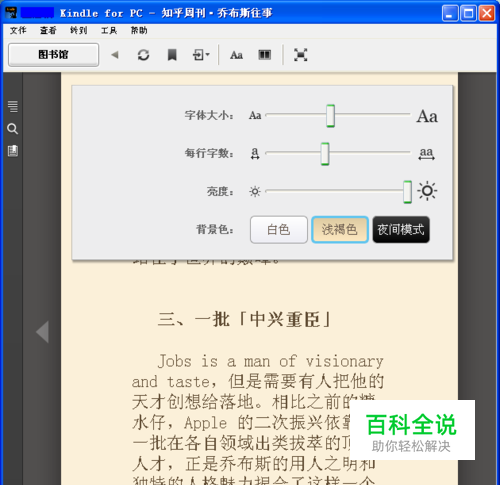Open the 图书馆 library button
Screen dimensions: 500x485
pyautogui.click(x=53, y=55)
